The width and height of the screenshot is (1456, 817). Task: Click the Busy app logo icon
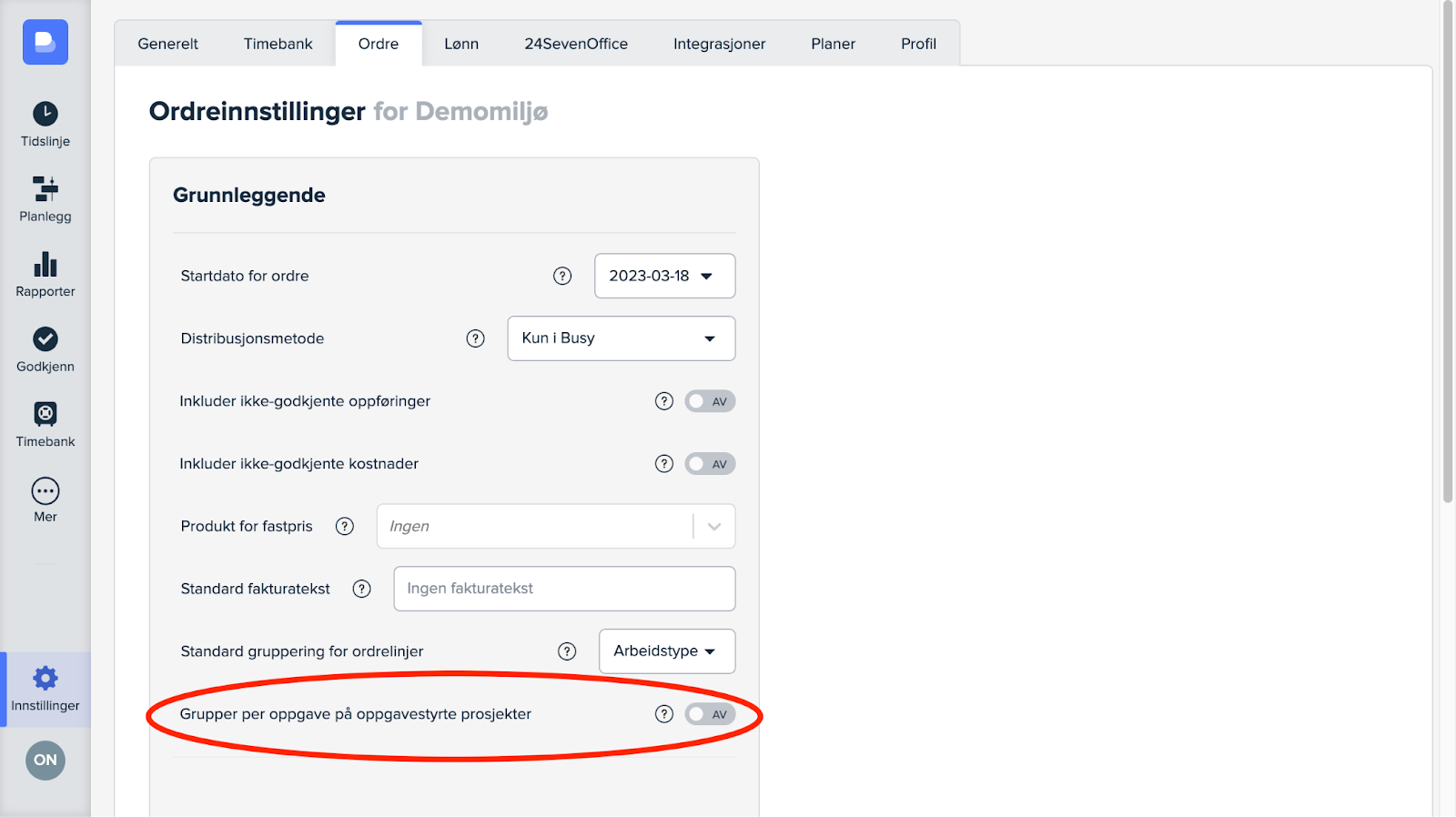45,42
